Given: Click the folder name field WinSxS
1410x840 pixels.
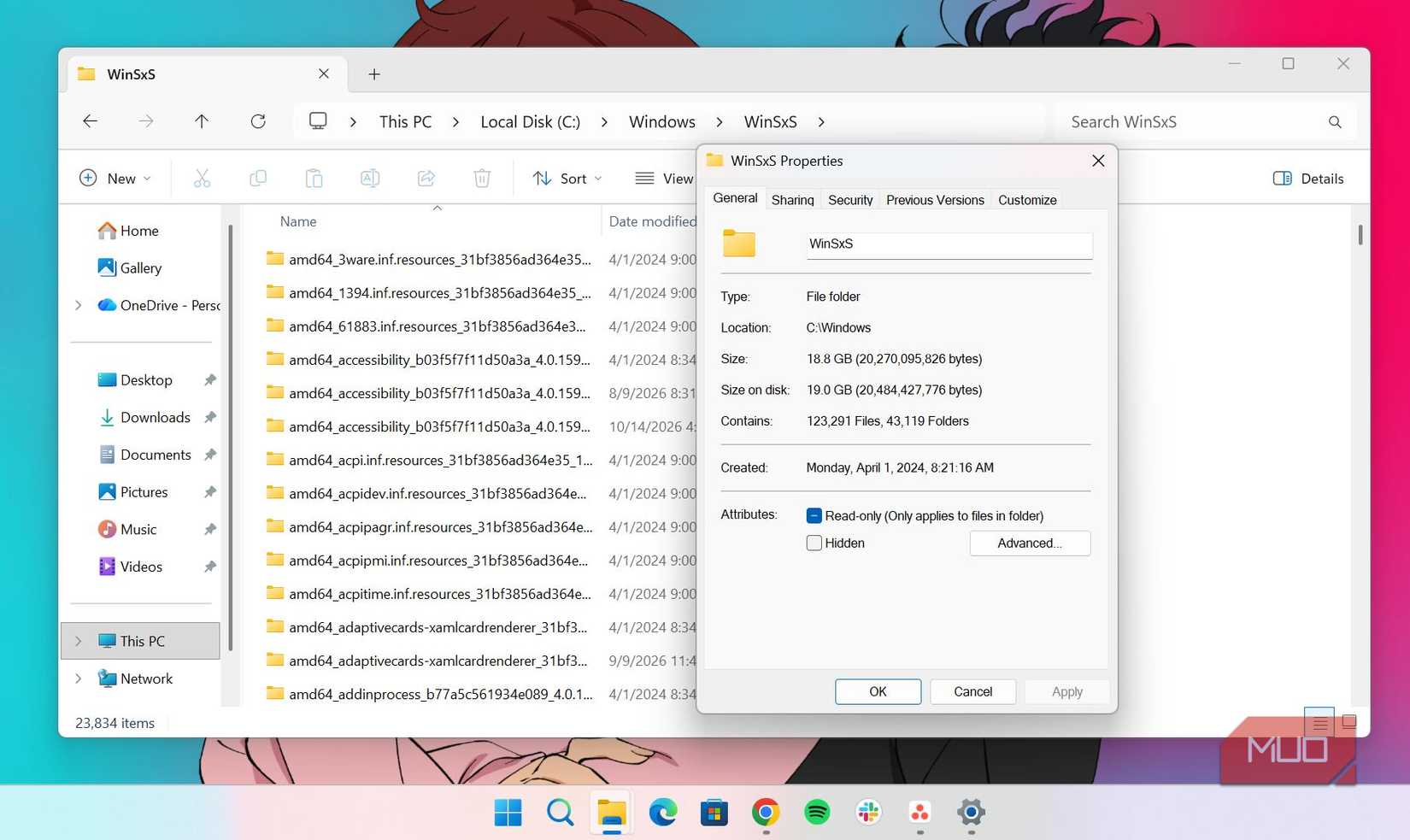Looking at the screenshot, I should tap(949, 244).
